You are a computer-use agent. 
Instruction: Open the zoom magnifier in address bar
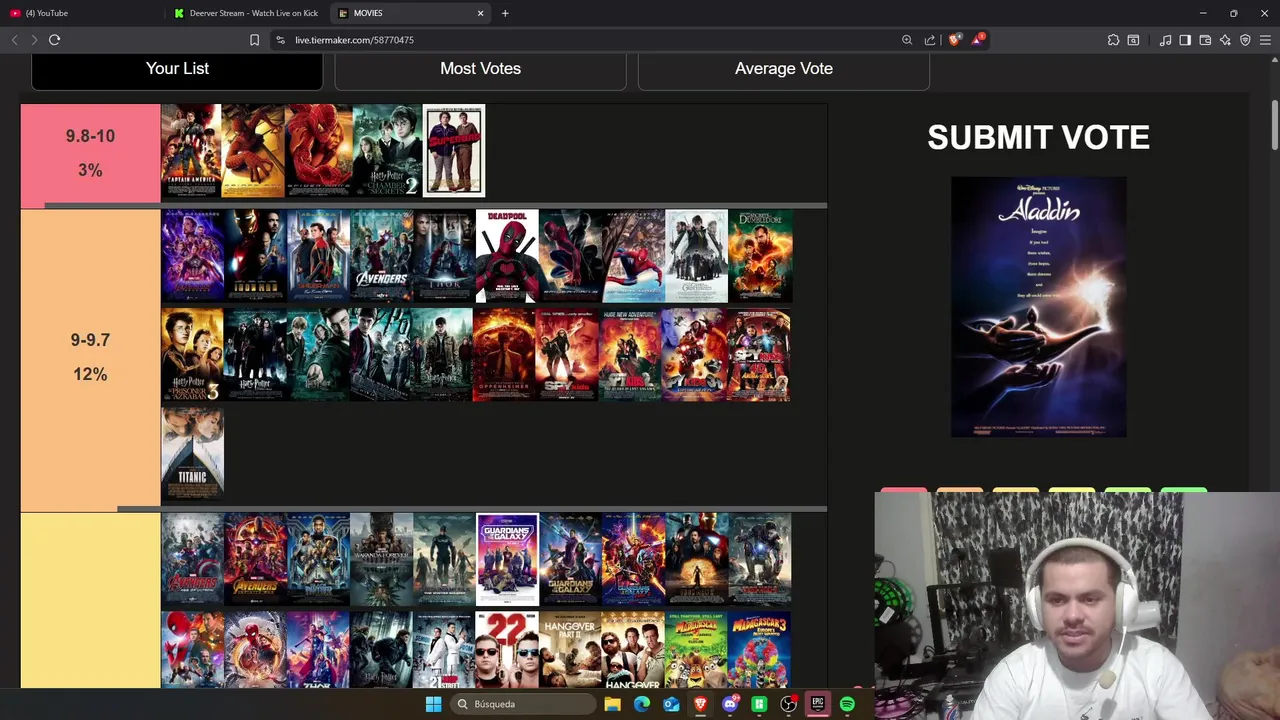pyautogui.click(x=907, y=40)
